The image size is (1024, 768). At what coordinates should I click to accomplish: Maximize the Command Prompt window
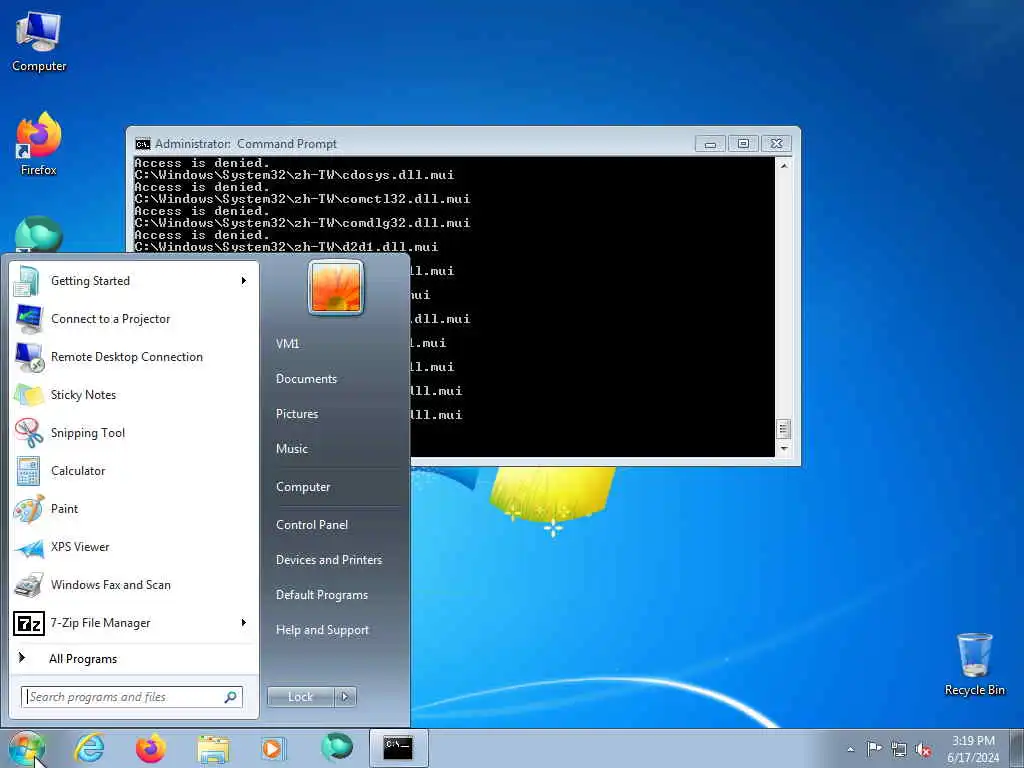click(743, 144)
